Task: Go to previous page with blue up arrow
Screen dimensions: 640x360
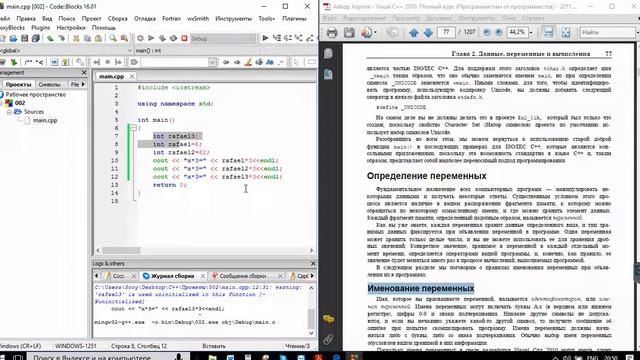Action: 413,32
